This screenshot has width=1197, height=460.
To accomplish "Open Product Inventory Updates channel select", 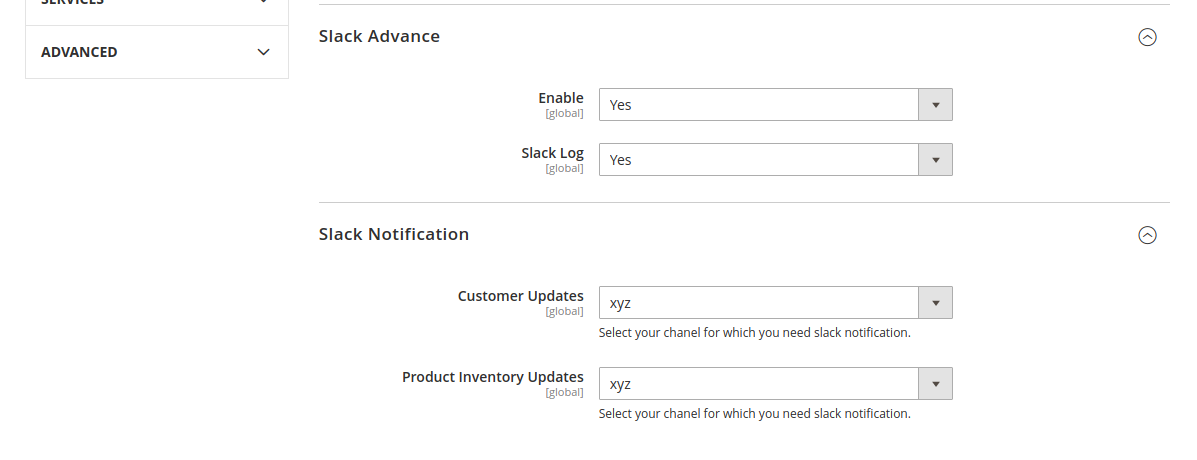I will click(x=776, y=384).
